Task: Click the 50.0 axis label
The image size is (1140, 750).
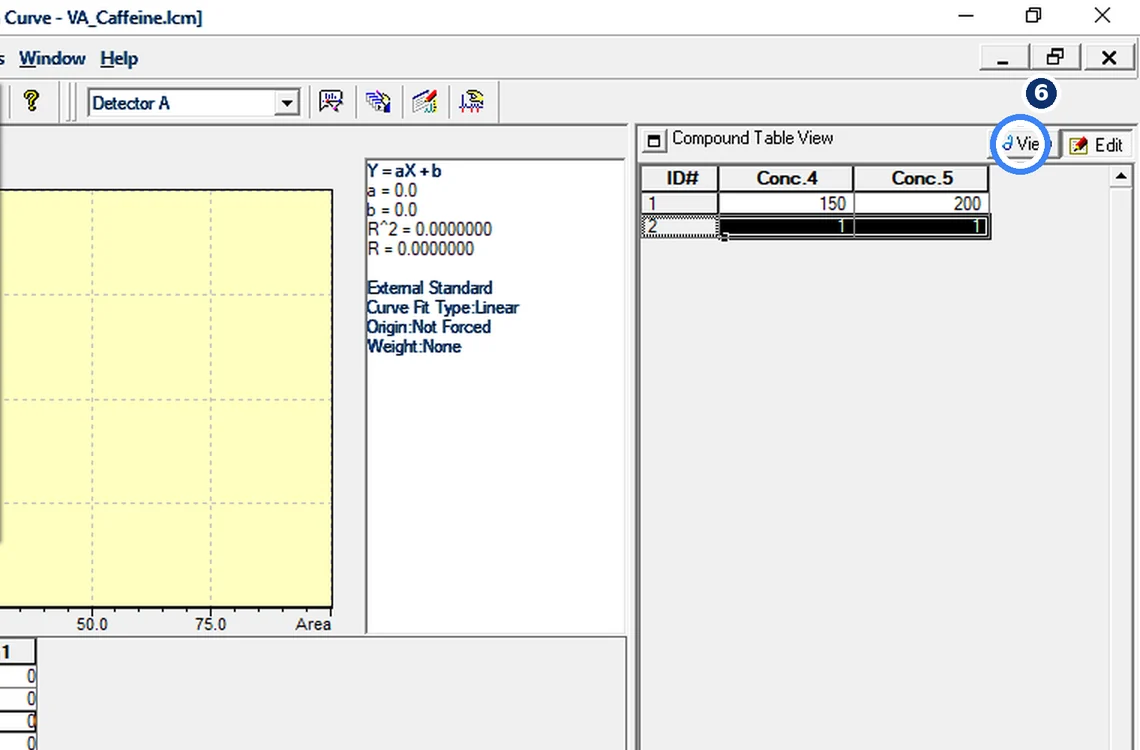Action: (x=92, y=624)
